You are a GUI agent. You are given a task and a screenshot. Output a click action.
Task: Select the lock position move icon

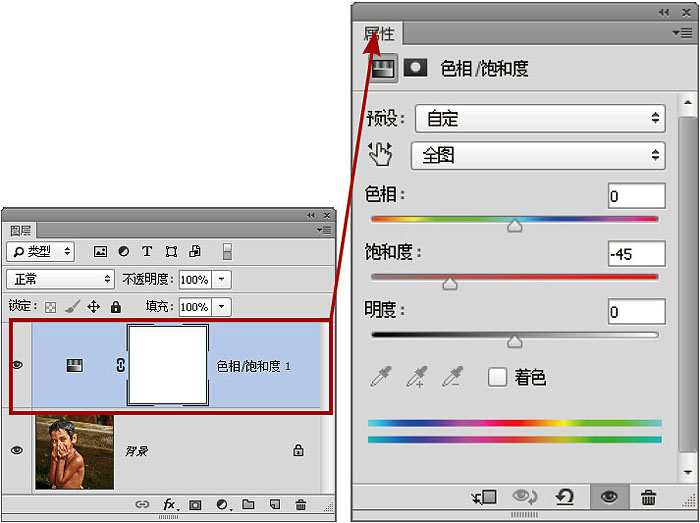coord(93,307)
